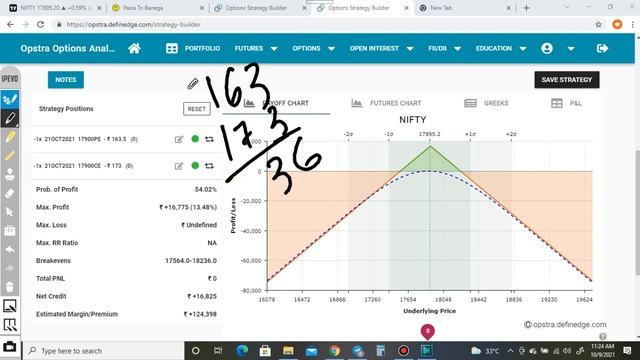The image size is (640, 360).
Task: Click the page vertical scrollbar
Action: pyautogui.click(x=637, y=212)
